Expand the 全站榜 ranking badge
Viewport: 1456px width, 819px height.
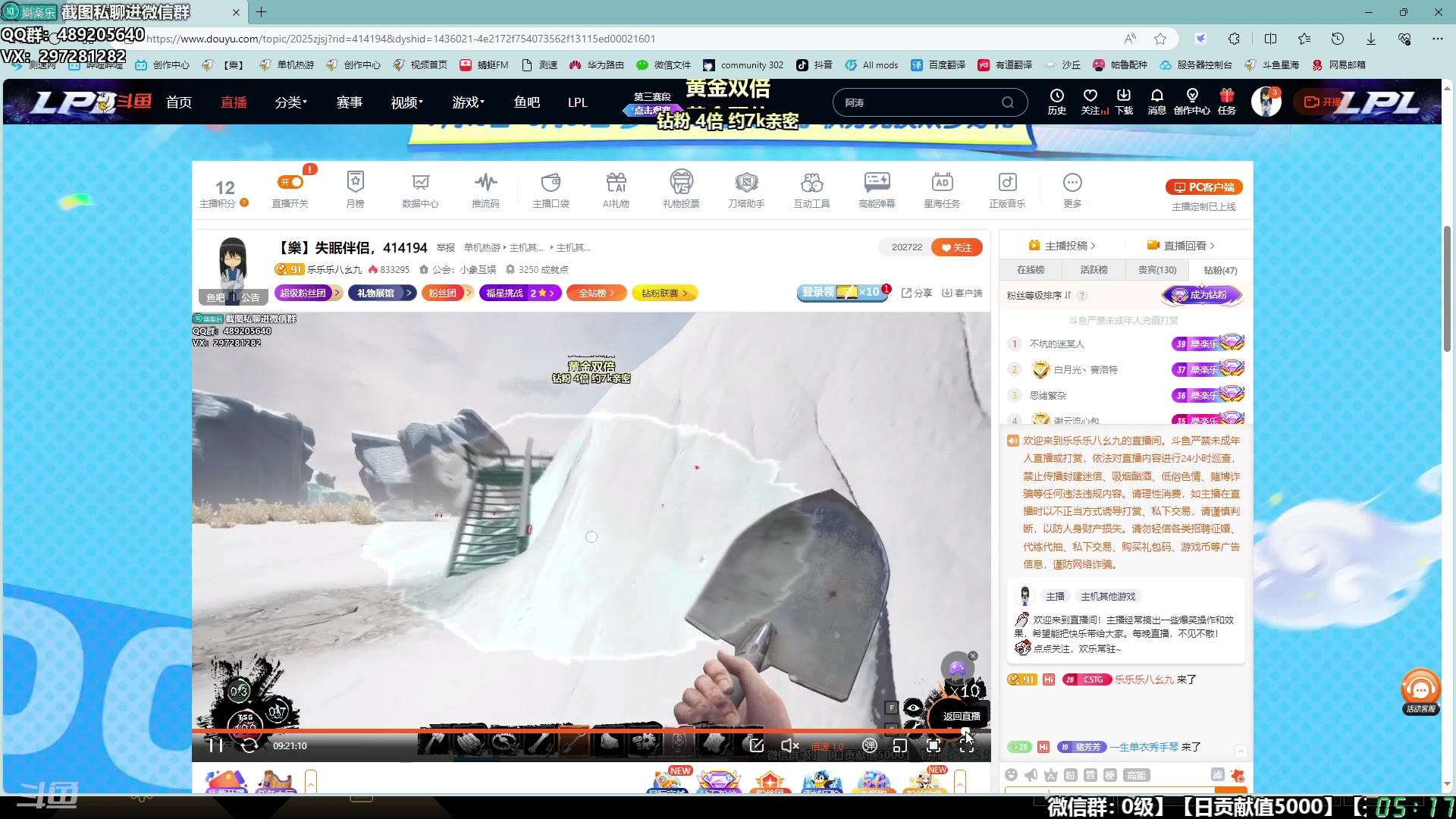click(596, 293)
